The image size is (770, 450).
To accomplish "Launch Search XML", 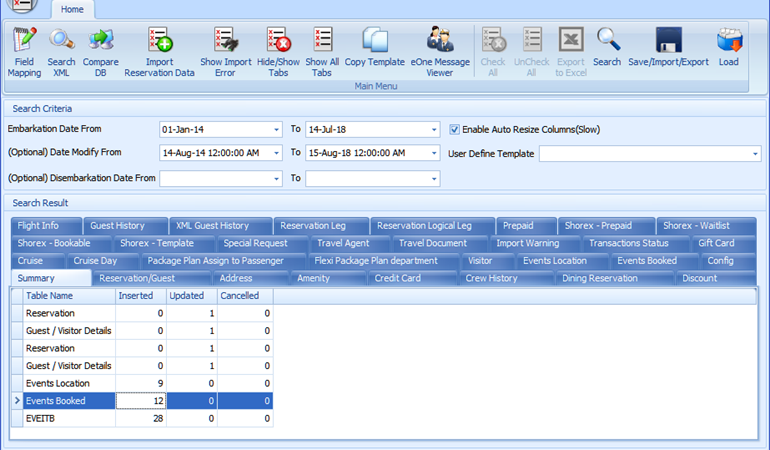I will [x=61, y=52].
